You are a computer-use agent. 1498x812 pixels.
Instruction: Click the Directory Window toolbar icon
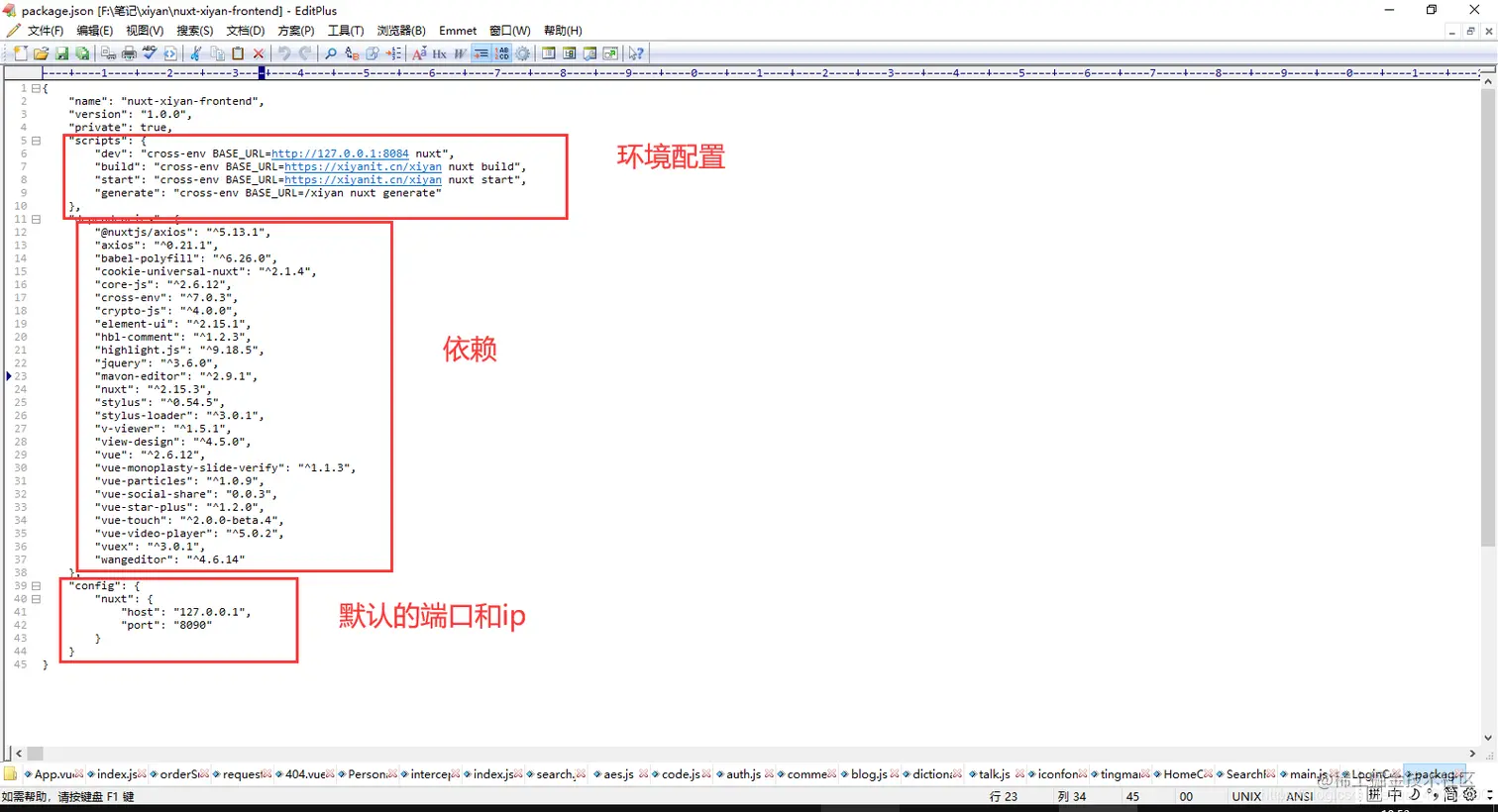pyautogui.click(x=548, y=53)
